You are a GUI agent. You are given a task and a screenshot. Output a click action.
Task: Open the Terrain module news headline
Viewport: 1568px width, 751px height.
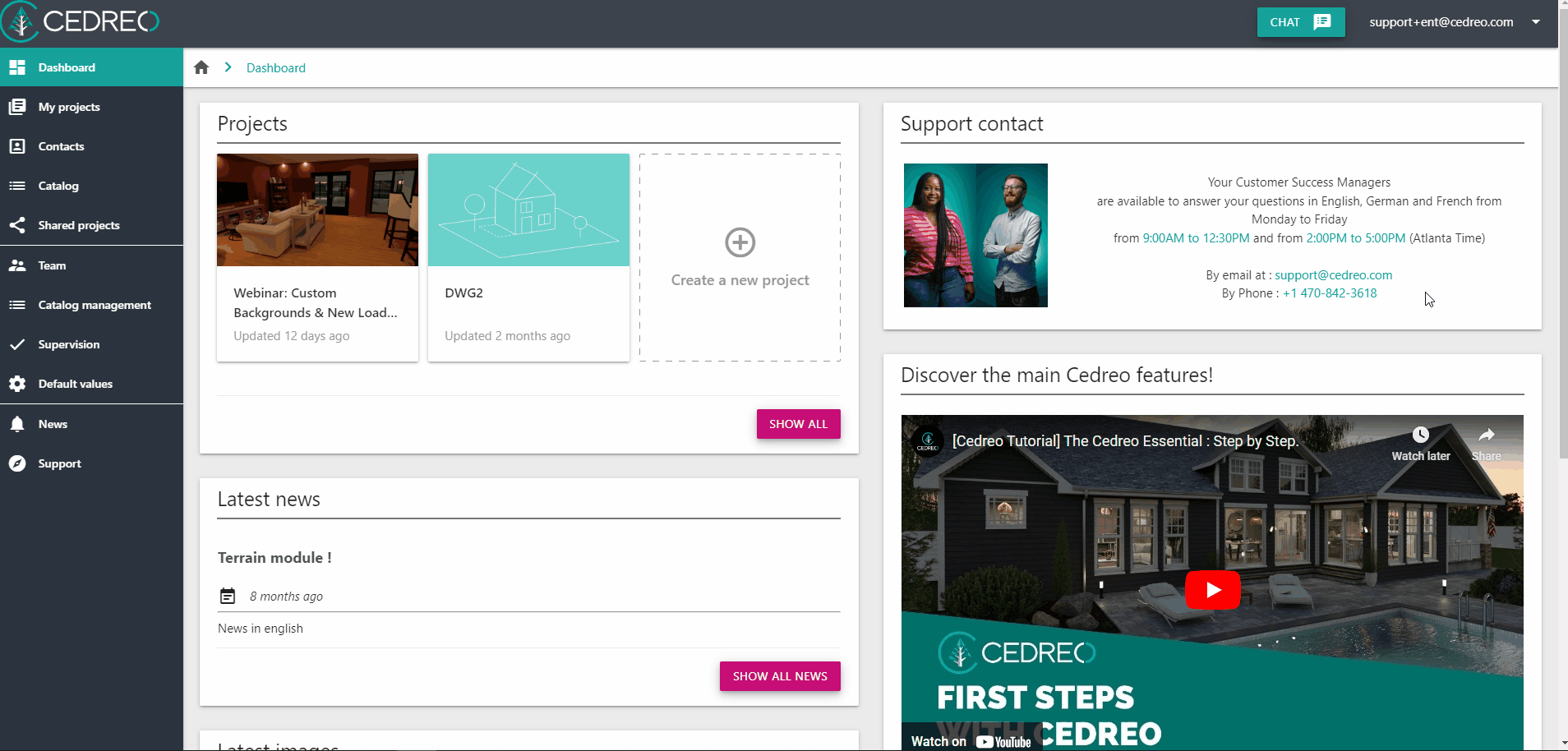274,558
